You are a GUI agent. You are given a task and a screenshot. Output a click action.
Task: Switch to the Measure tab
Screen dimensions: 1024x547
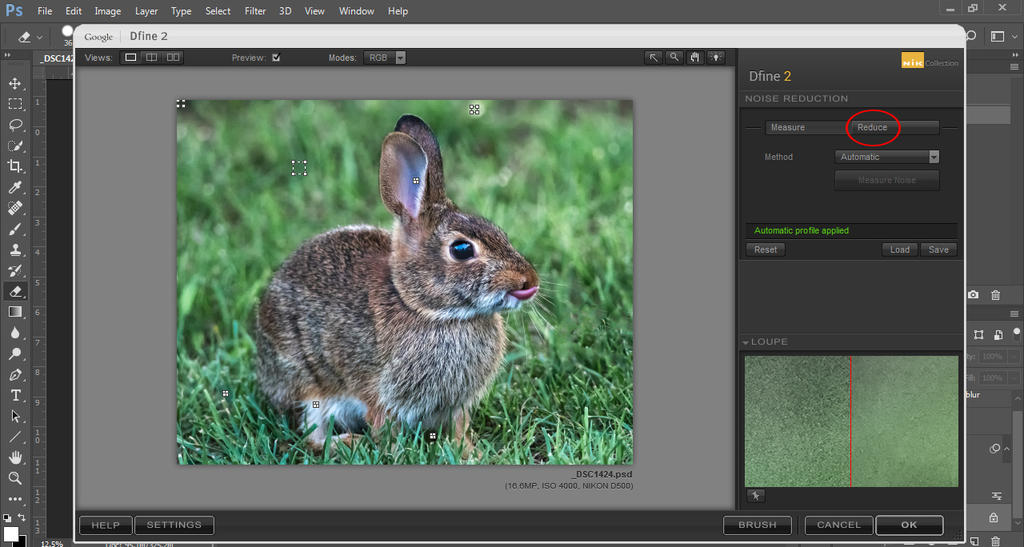point(787,128)
